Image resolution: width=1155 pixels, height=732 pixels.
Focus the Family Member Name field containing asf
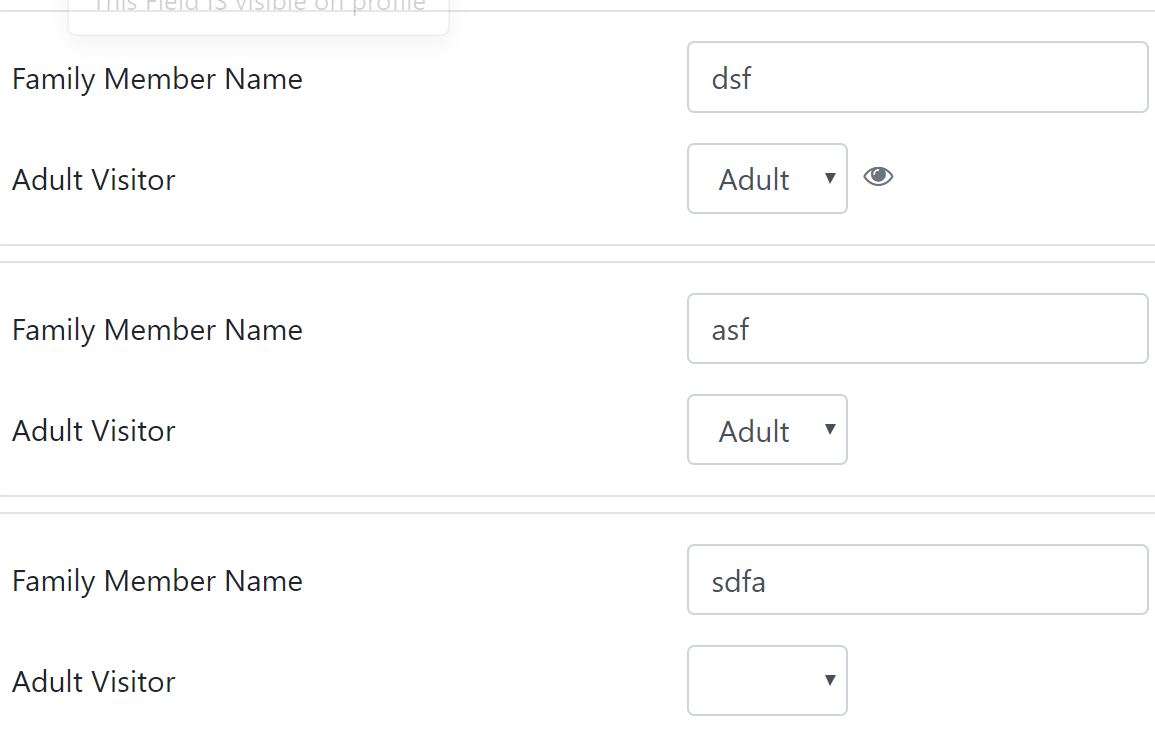[x=918, y=328]
